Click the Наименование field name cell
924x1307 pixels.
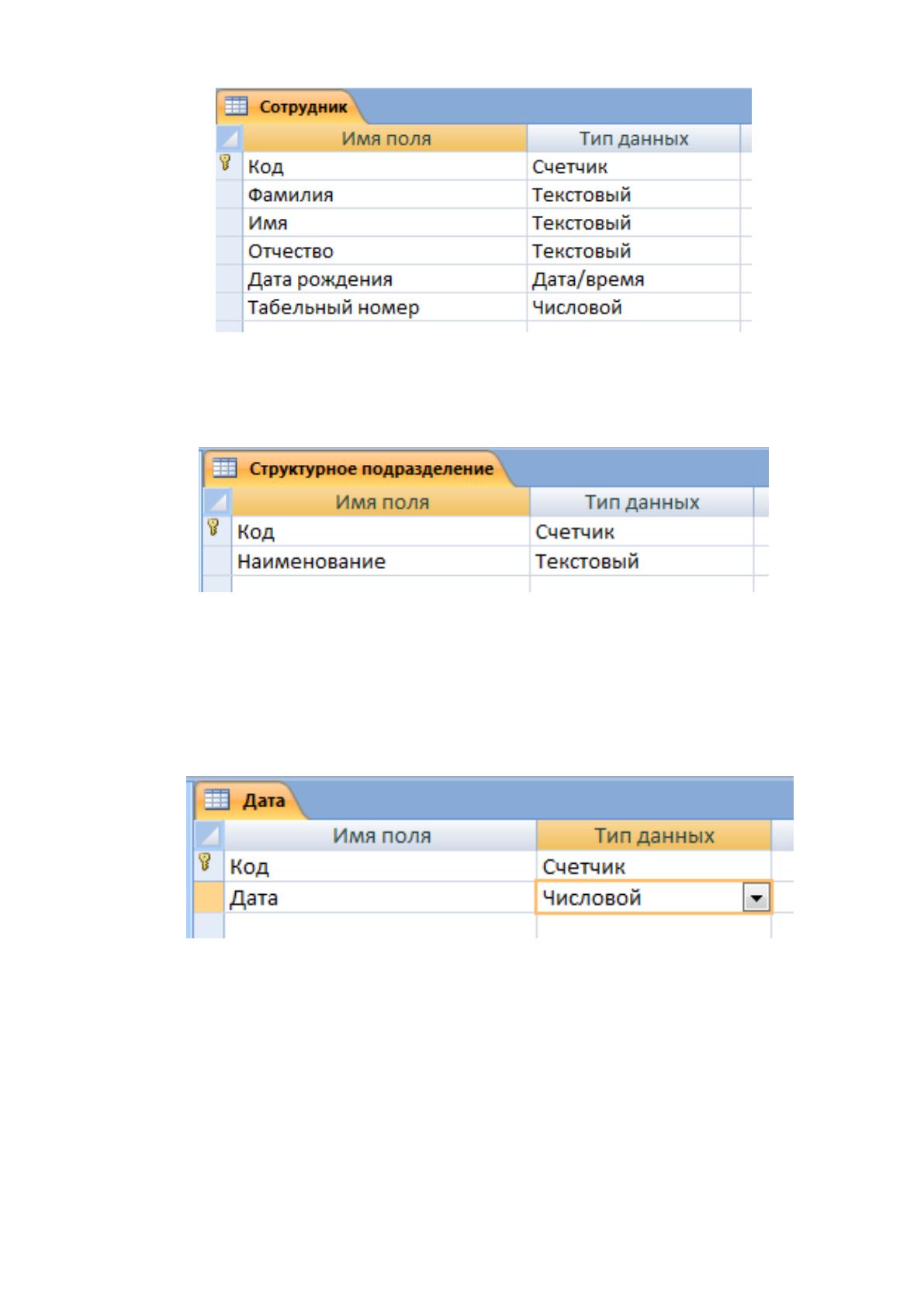(x=381, y=561)
